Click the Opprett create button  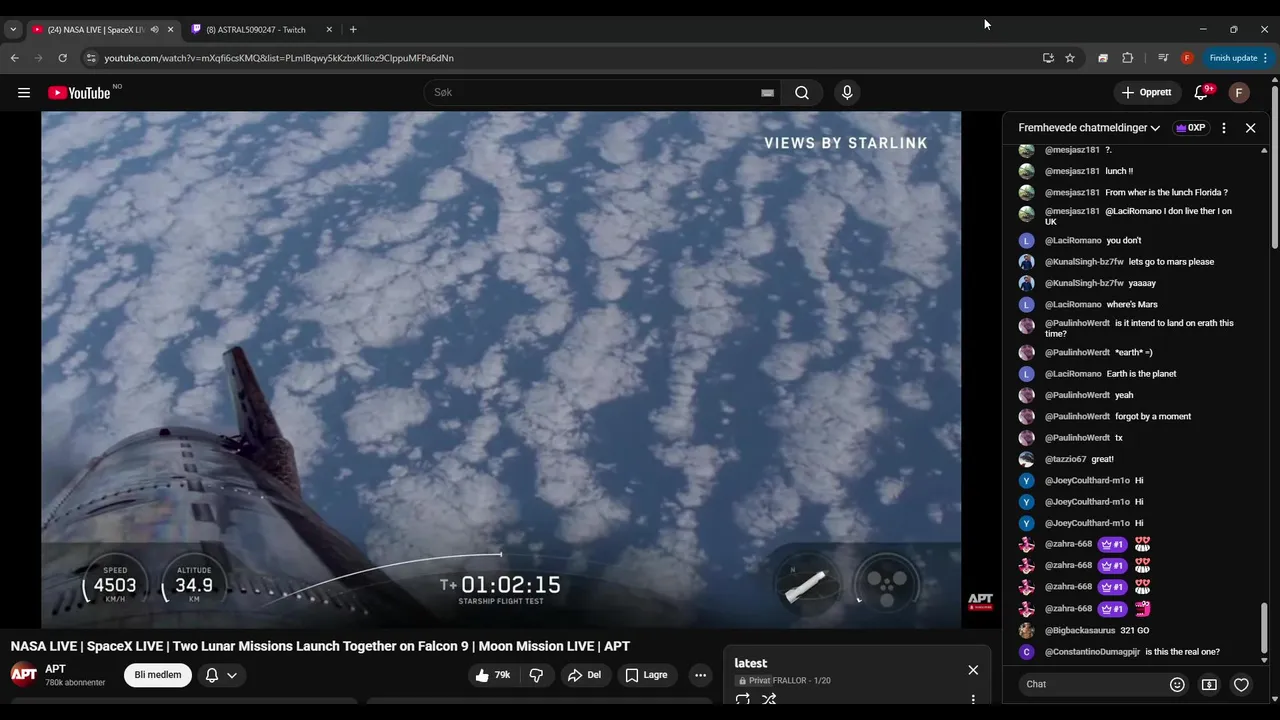(x=1147, y=93)
